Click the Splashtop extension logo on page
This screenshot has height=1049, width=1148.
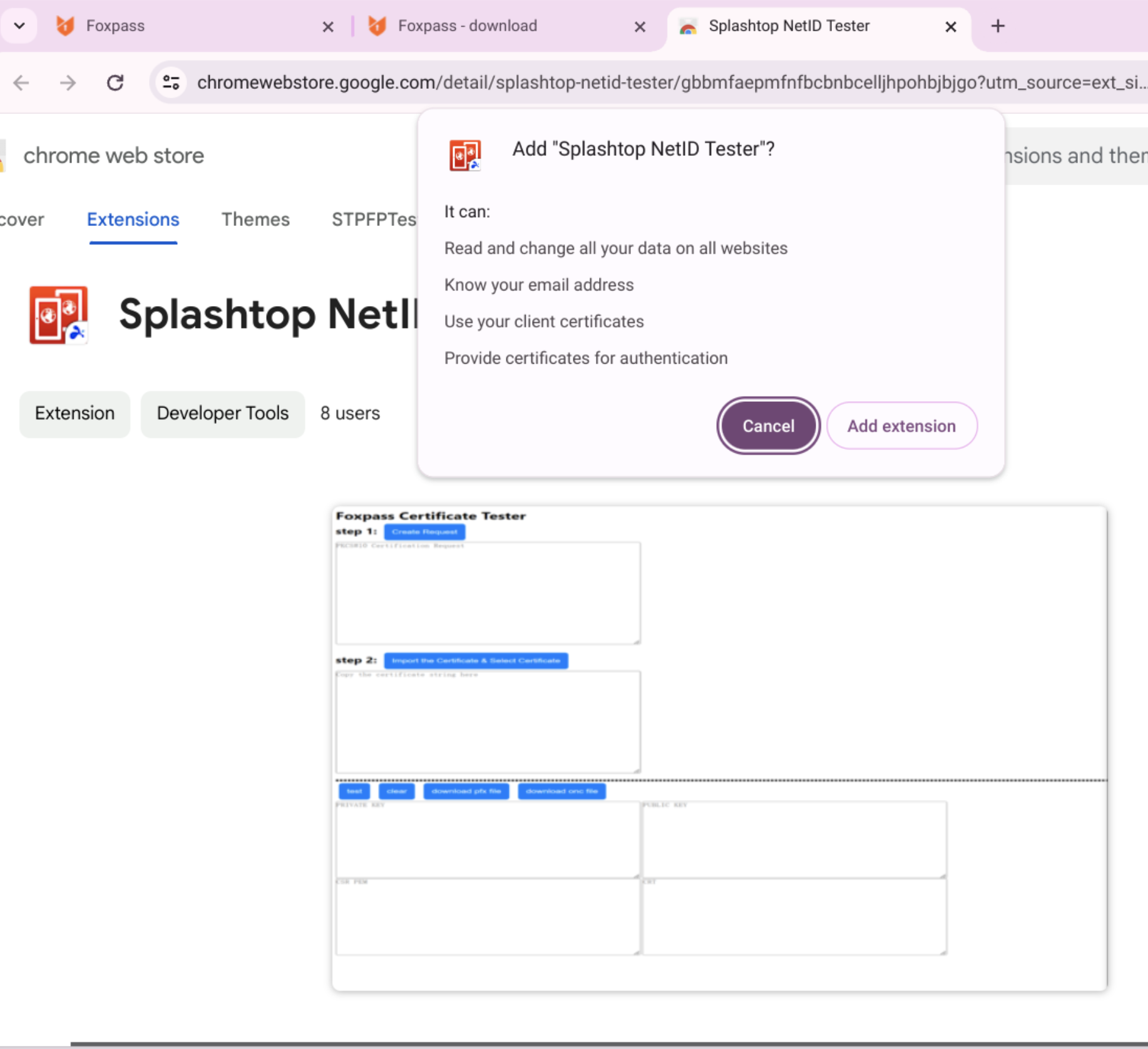58,315
